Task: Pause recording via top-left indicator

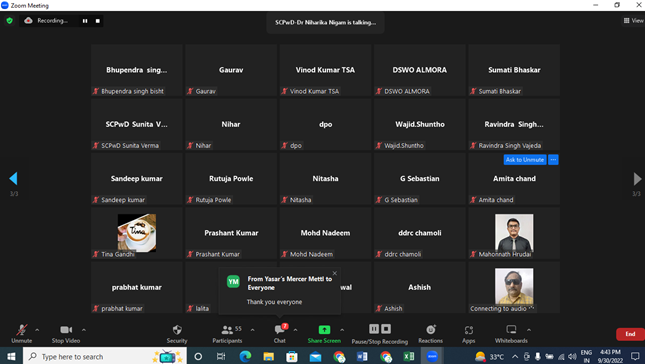Action: click(85, 21)
